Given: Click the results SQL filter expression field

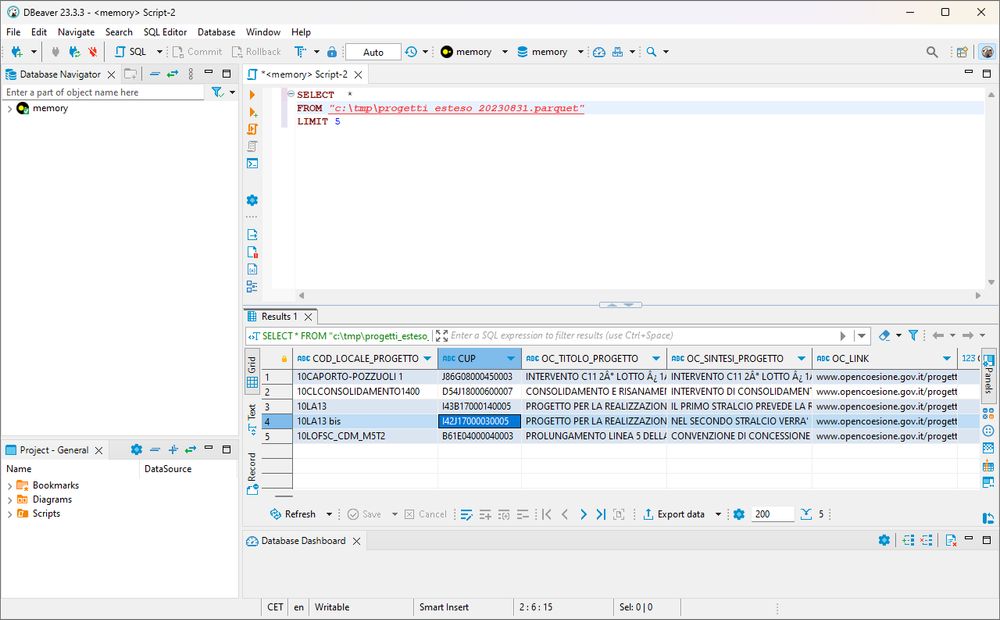Looking at the screenshot, I should coord(641,336).
